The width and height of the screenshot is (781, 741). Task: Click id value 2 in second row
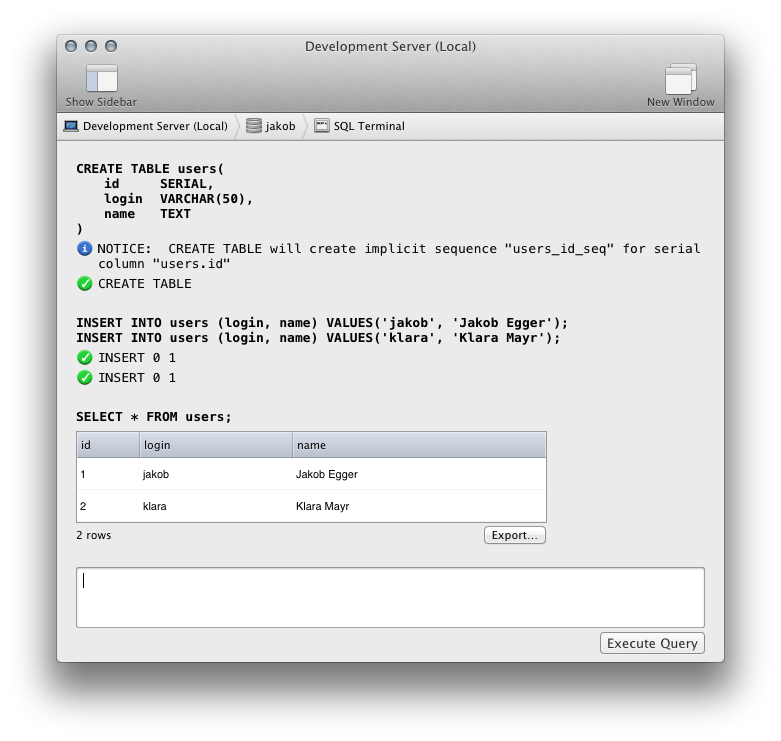point(83,506)
